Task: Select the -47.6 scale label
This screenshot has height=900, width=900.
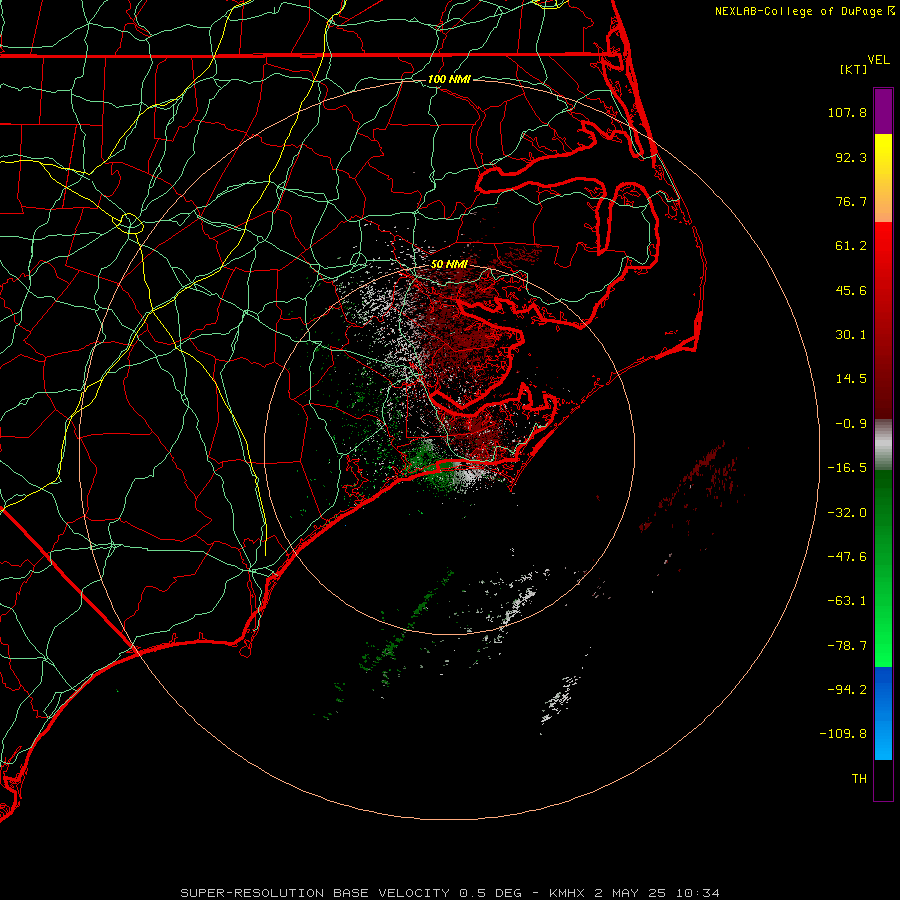Action: [847, 557]
